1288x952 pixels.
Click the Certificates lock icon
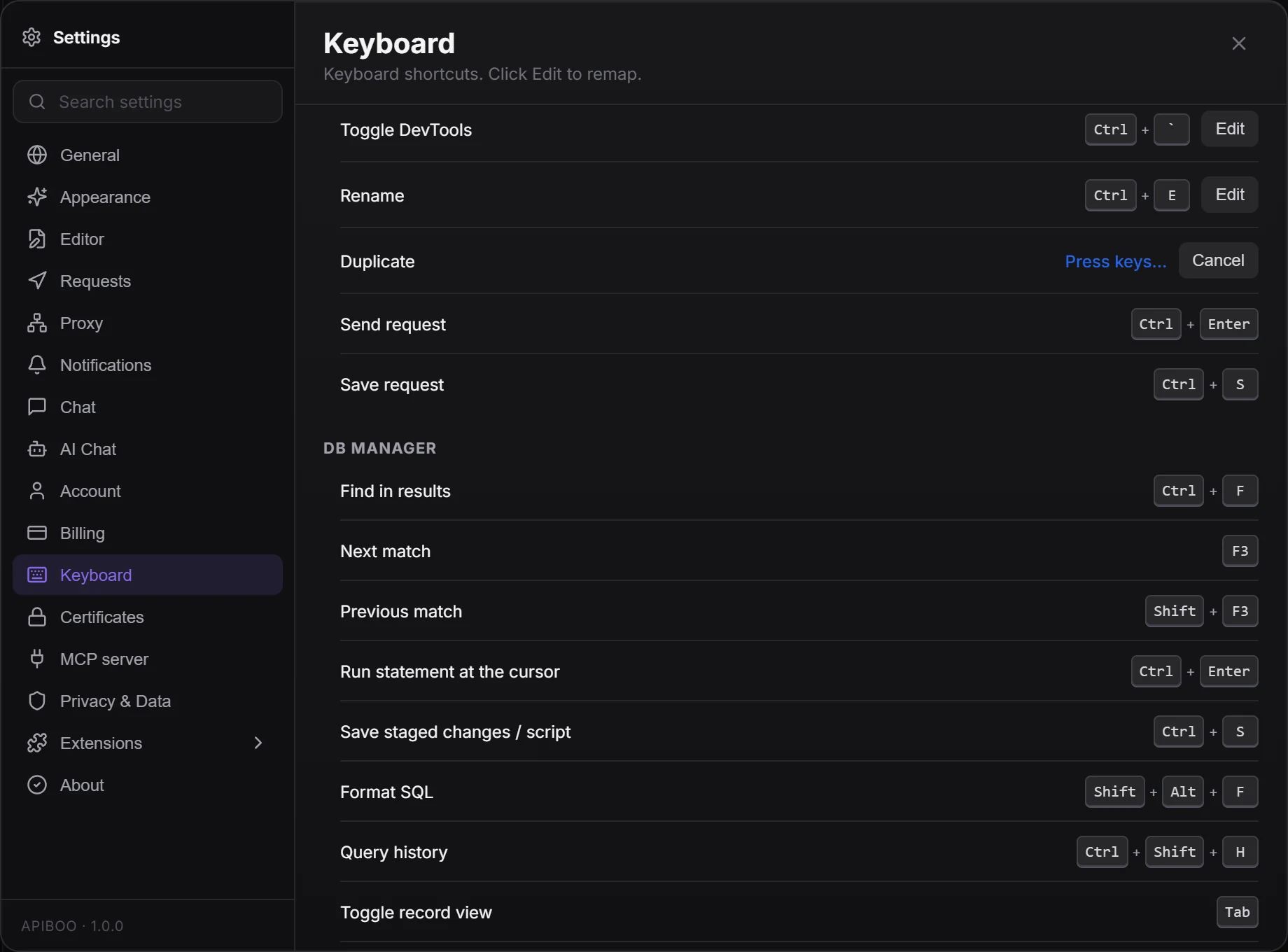pos(37,617)
